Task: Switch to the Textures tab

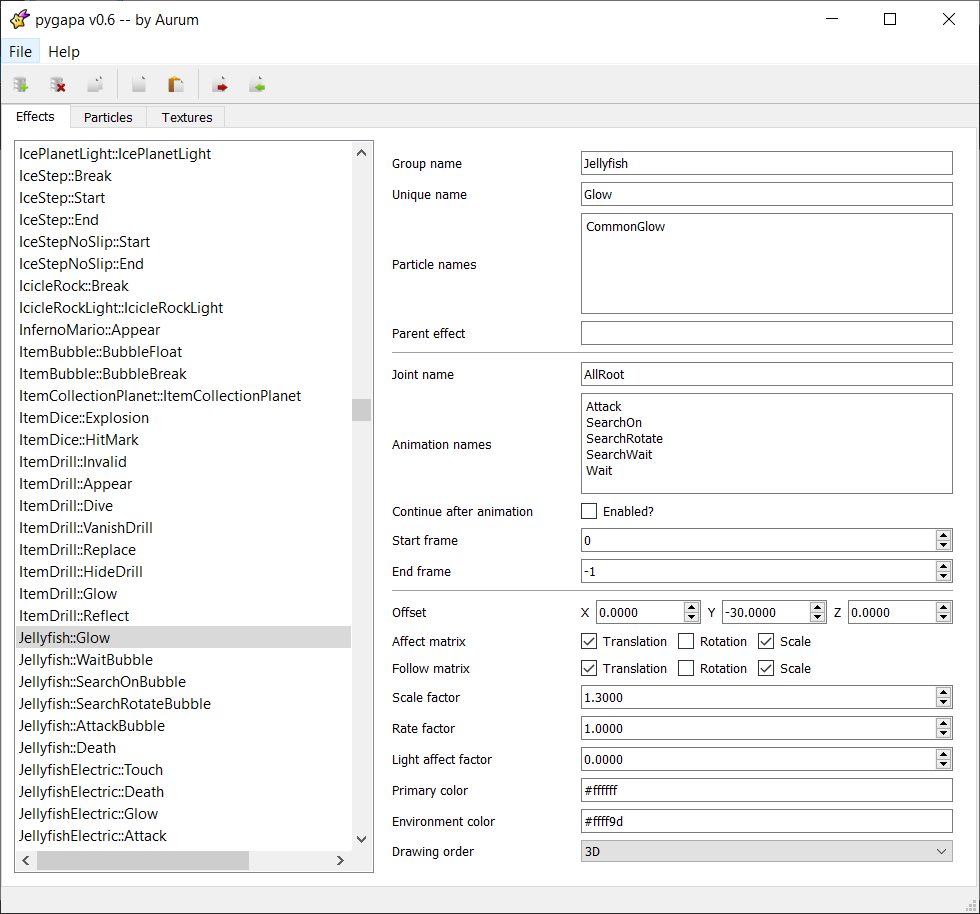Action: (186, 117)
